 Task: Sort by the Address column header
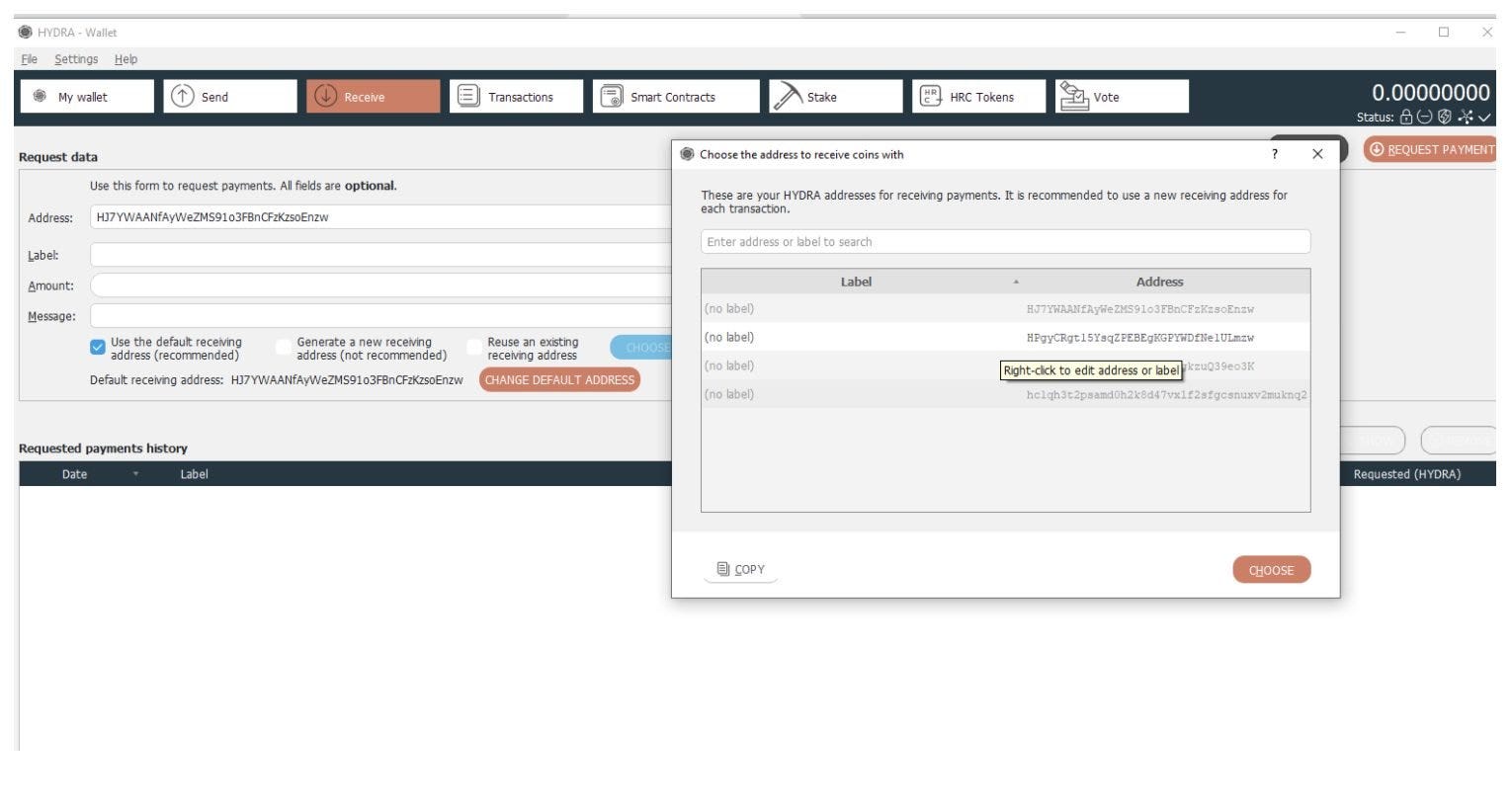pyautogui.click(x=1159, y=282)
